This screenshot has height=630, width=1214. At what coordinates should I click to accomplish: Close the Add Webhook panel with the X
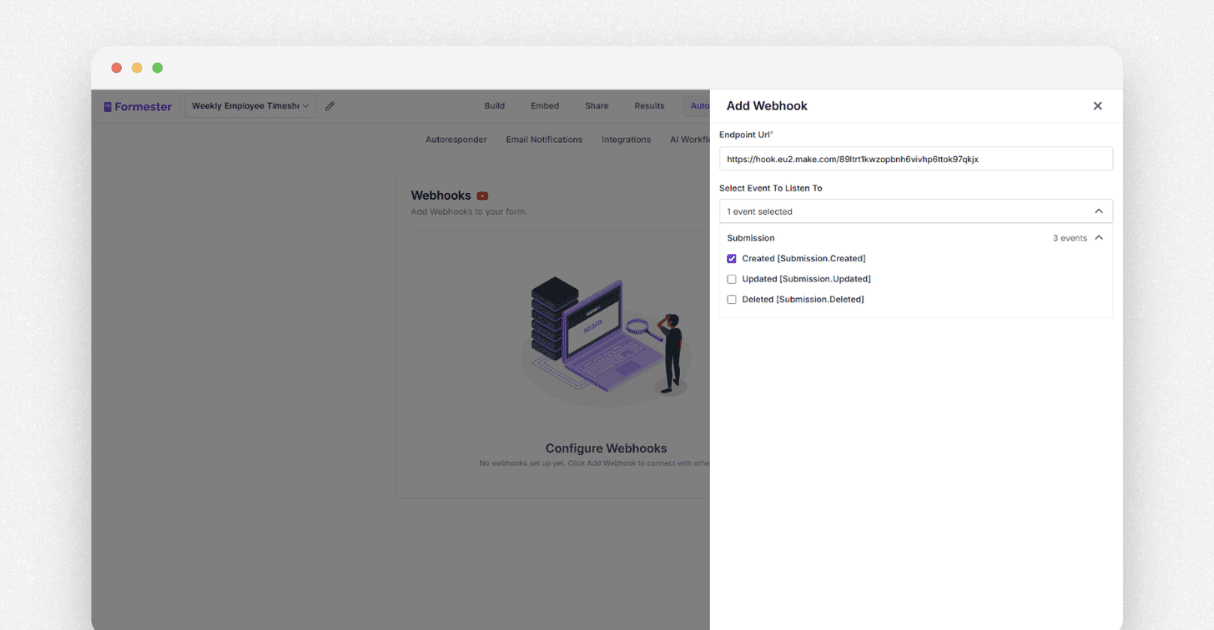(x=1097, y=105)
